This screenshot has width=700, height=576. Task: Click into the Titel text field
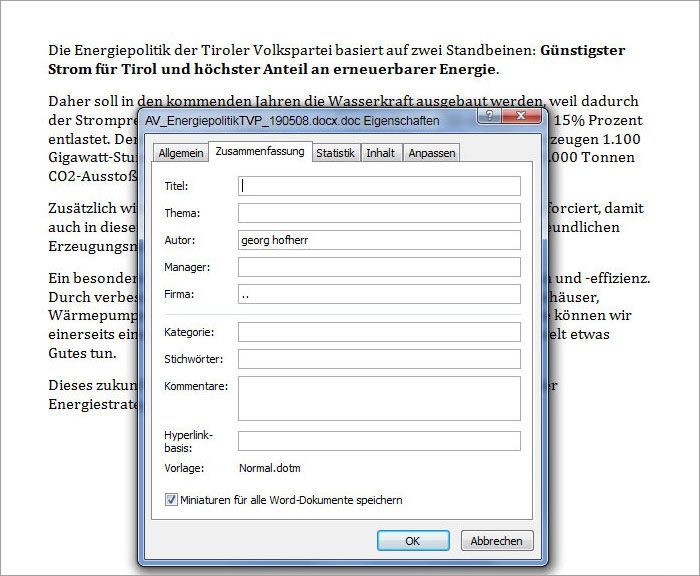point(379,186)
